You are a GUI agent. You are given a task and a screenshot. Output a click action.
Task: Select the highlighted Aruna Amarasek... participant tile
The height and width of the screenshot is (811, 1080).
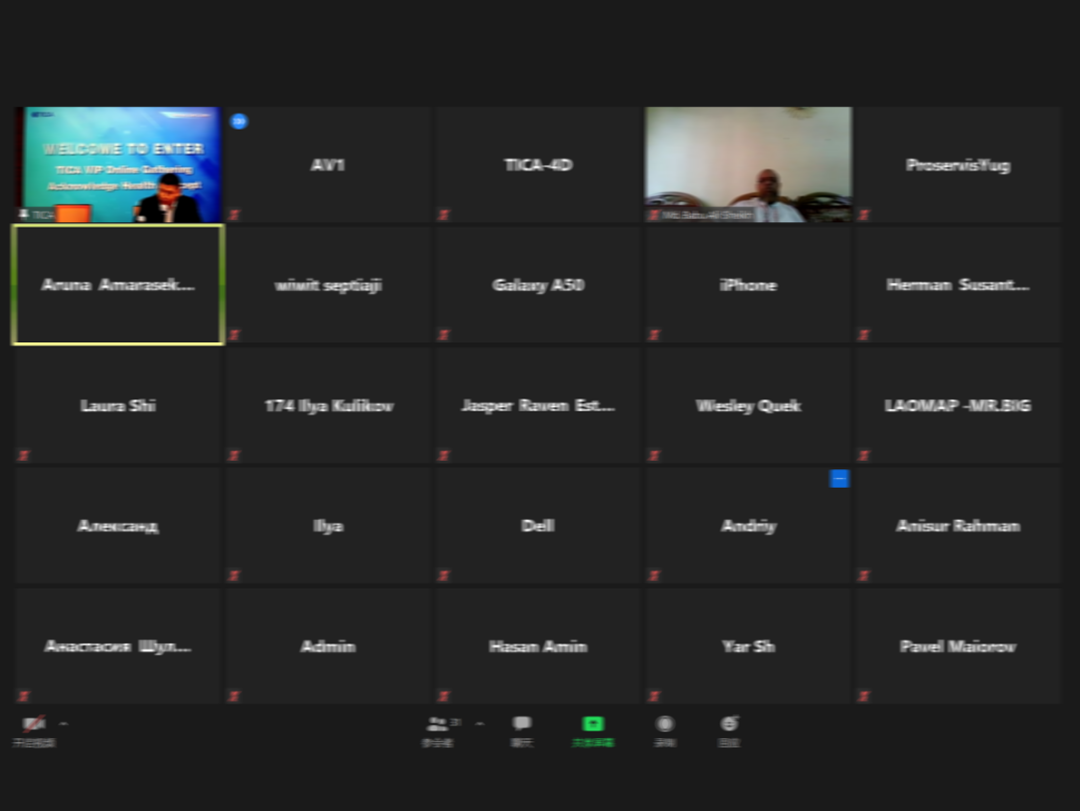coord(118,285)
